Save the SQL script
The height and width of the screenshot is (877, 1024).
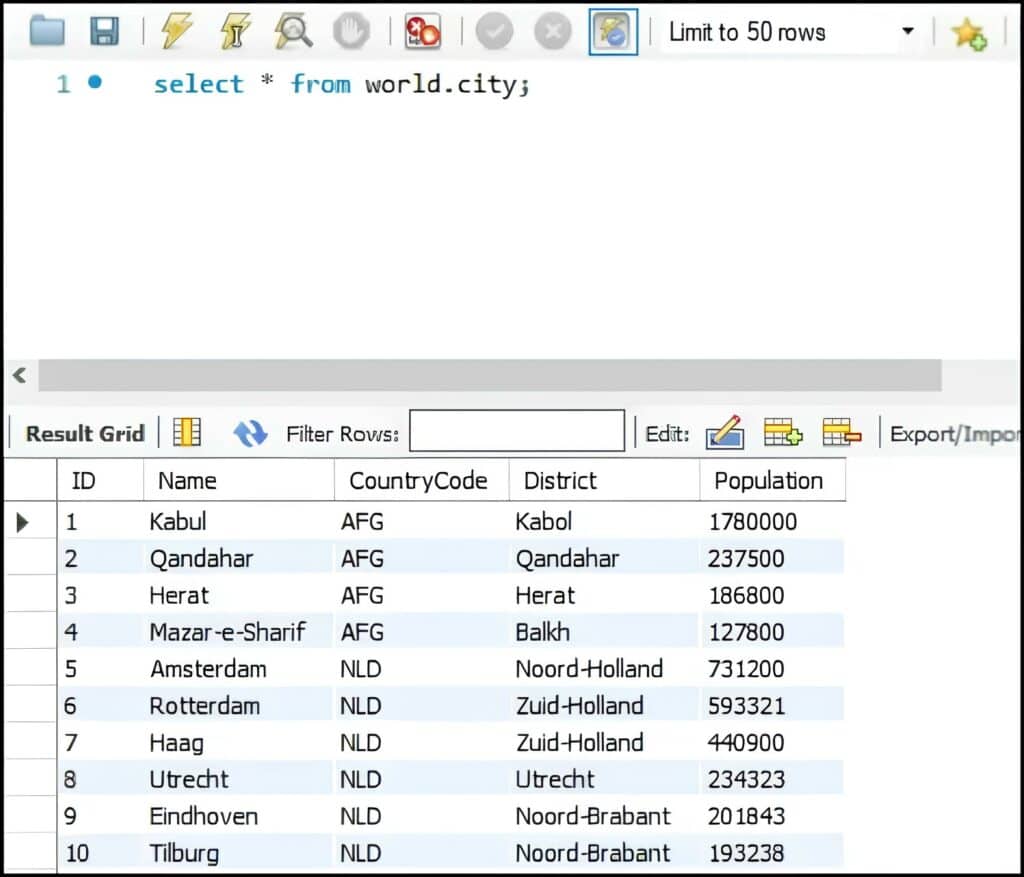pos(106,31)
